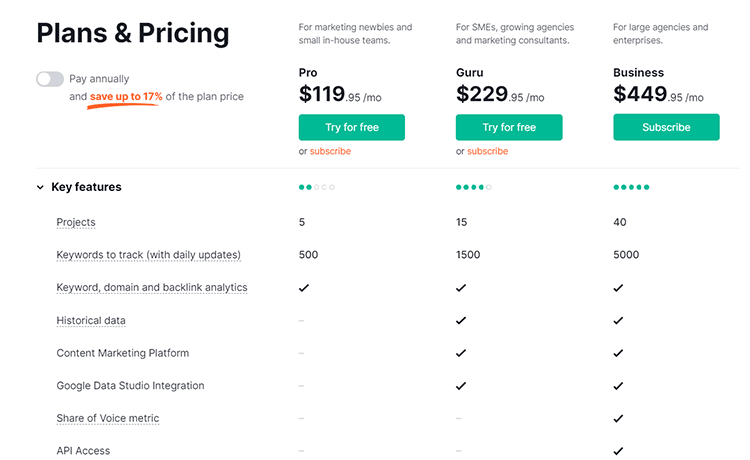Viewport: 750px width, 460px height.
Task: Click the Historical data checkmark for Guru
Action: pos(461,320)
